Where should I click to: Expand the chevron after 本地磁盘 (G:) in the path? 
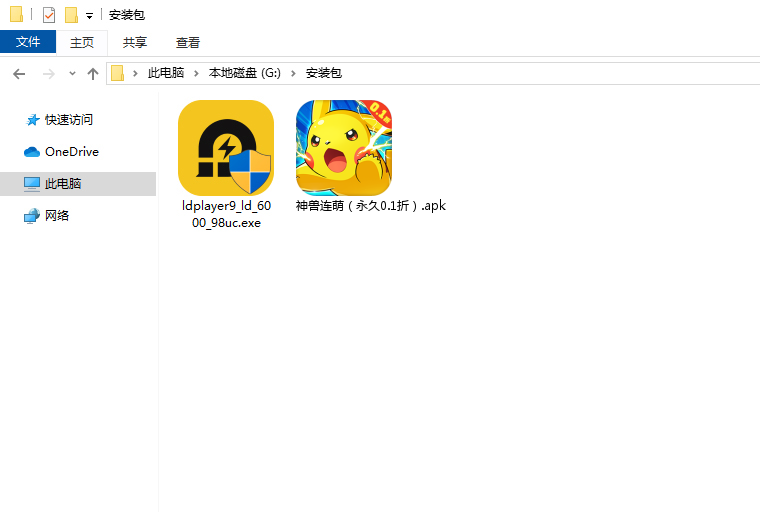294,74
